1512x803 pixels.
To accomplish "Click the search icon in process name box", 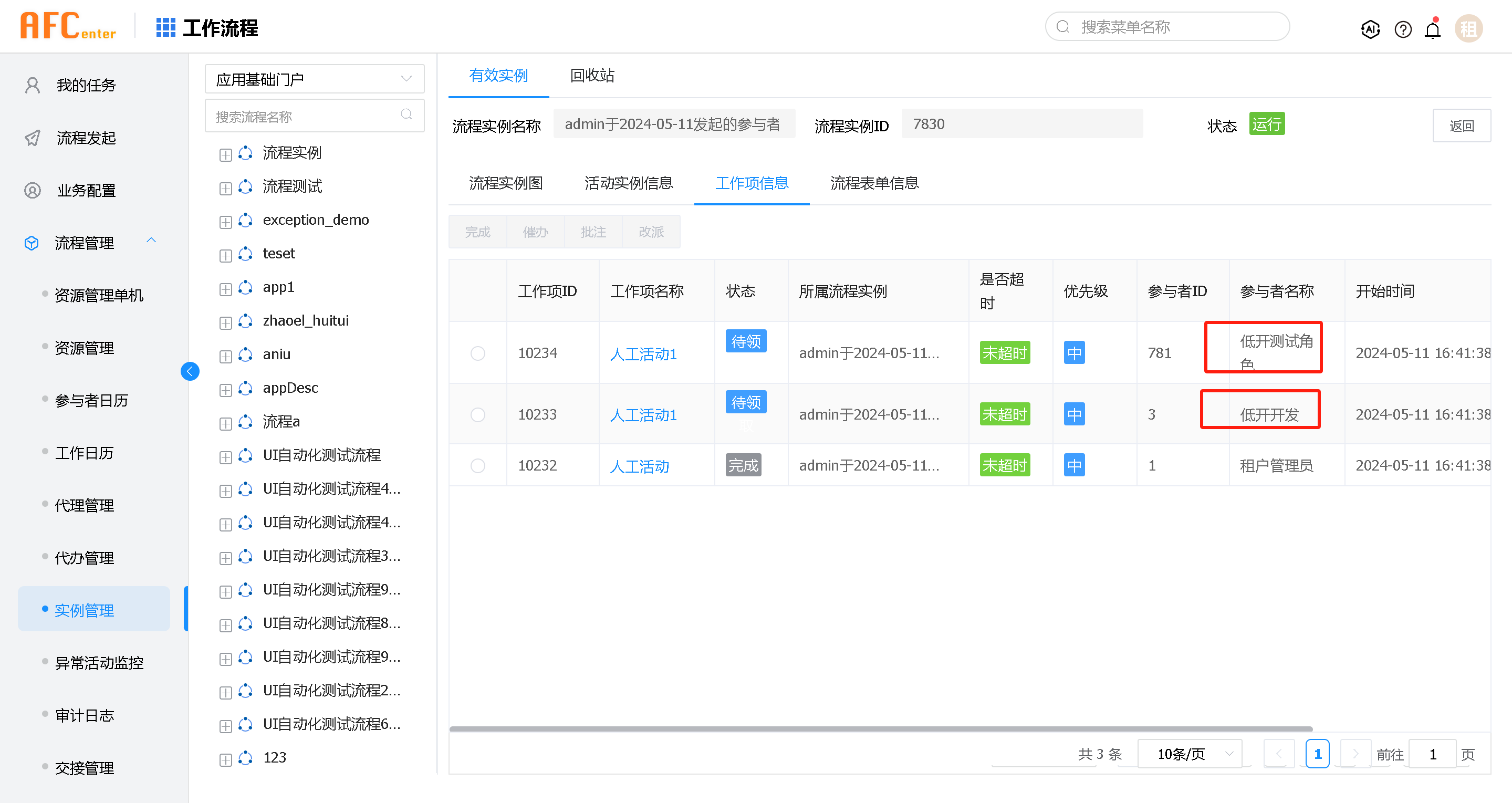I will (x=406, y=114).
